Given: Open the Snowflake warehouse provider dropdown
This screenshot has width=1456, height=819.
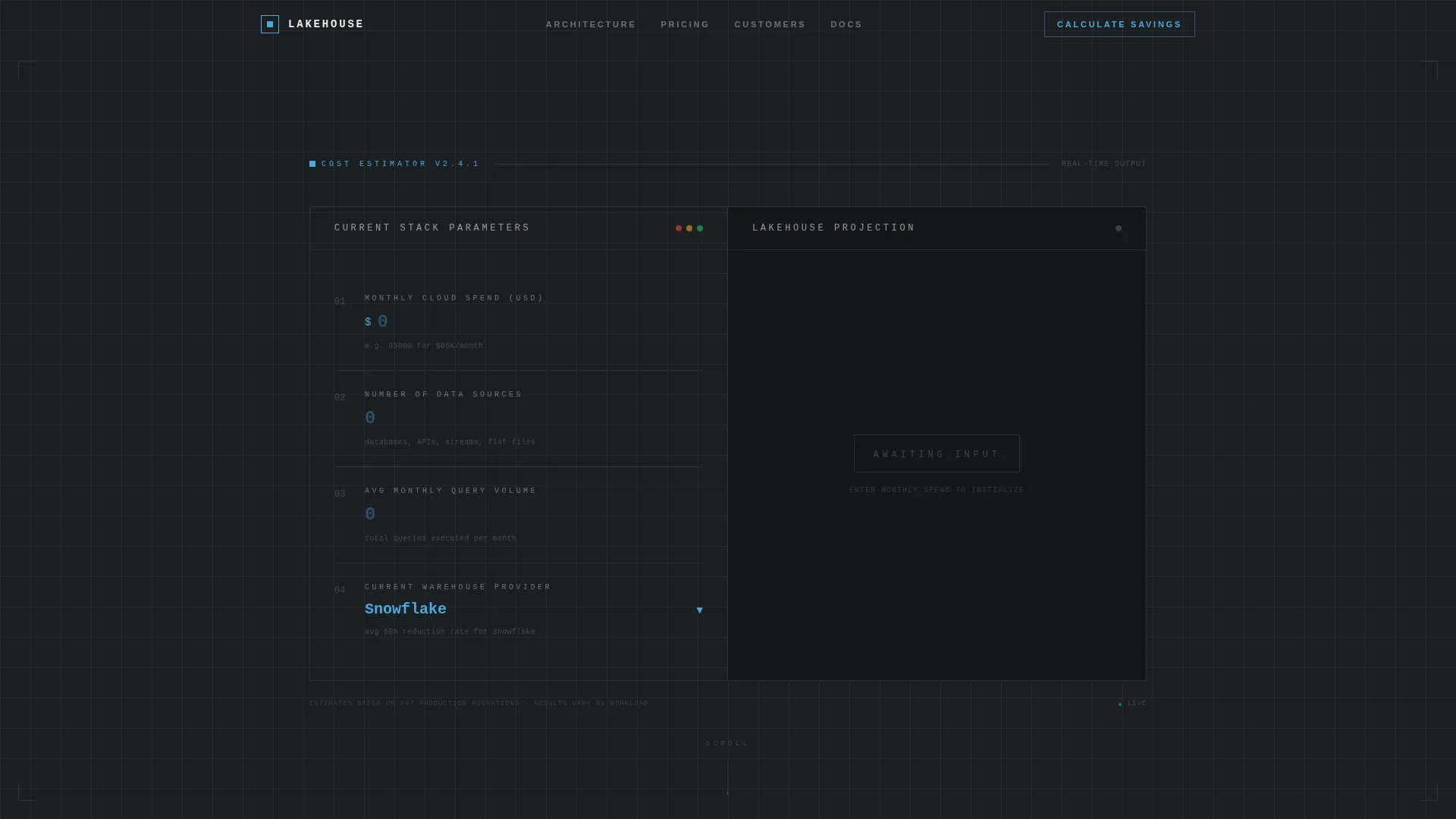Looking at the screenshot, I should pyautogui.click(x=534, y=609).
